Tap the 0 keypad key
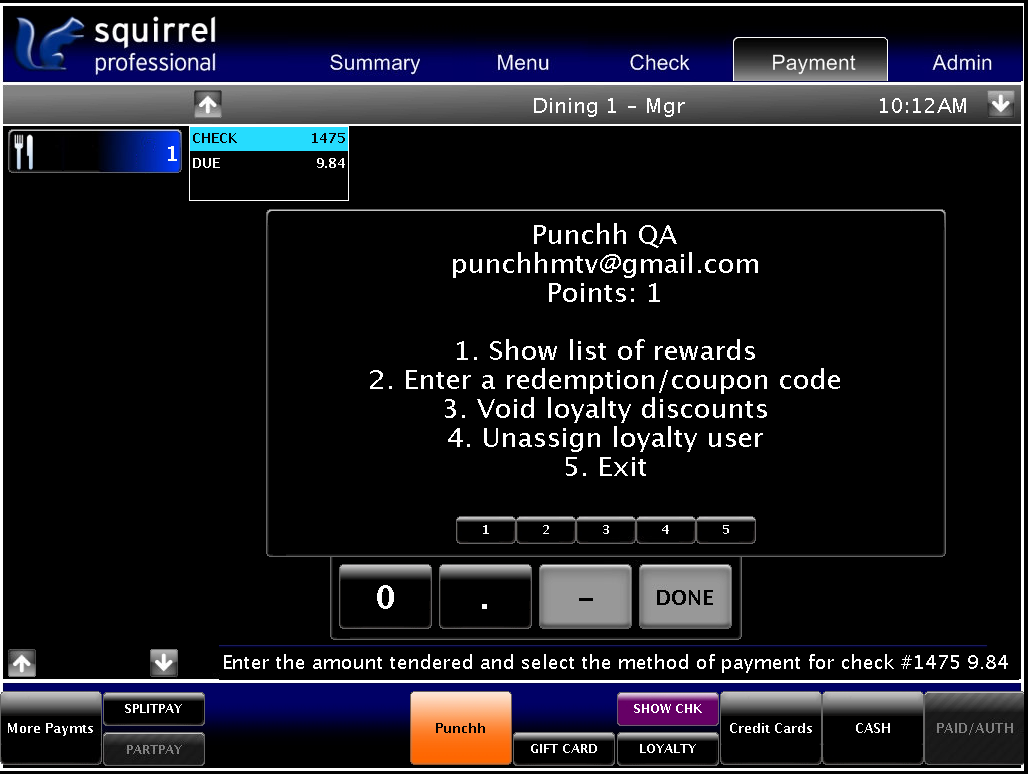The width and height of the screenshot is (1028, 774). (x=386, y=596)
